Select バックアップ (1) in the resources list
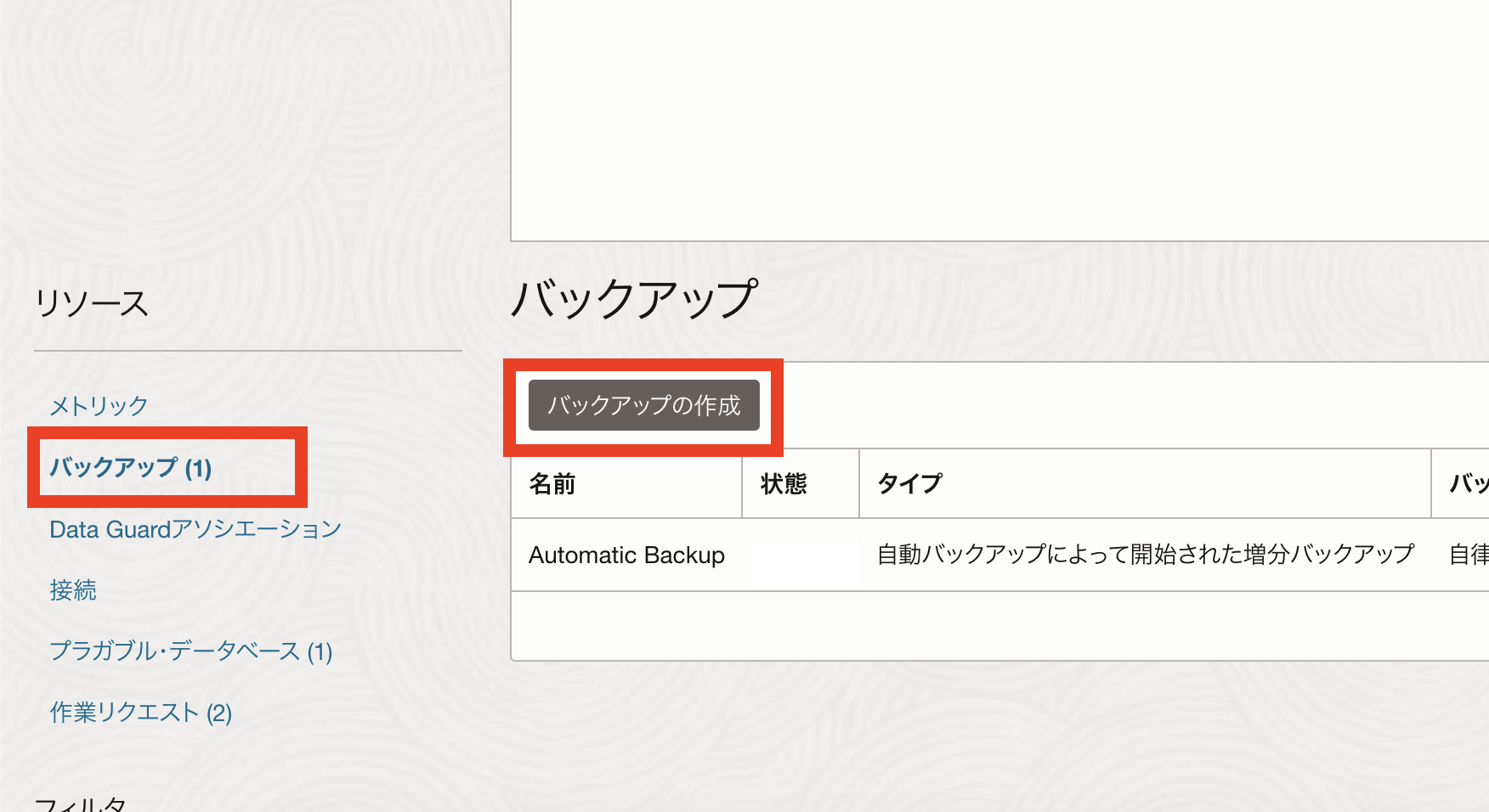This screenshot has width=1489, height=812. click(131, 468)
